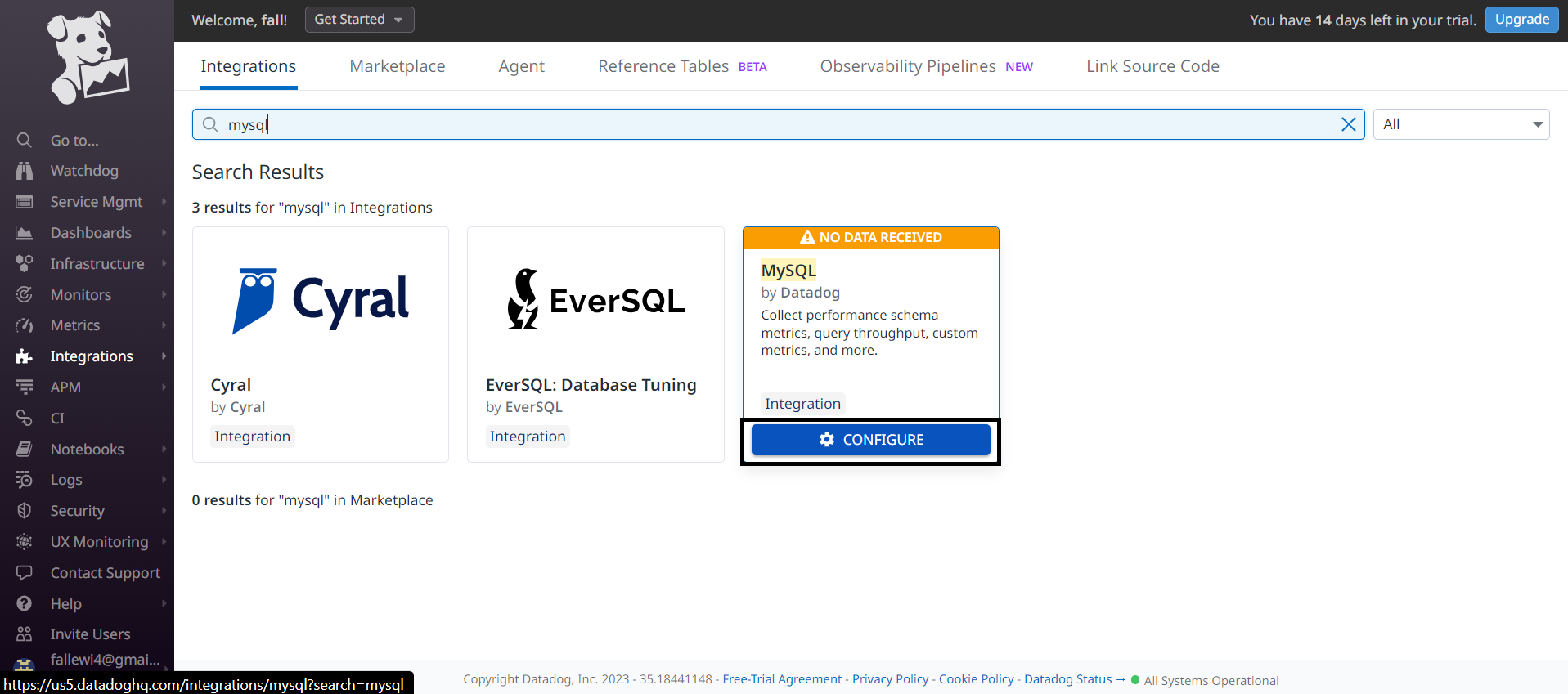Screen dimensions: 1568x694
Task: Open the All filter dropdown
Action: coord(1462,124)
